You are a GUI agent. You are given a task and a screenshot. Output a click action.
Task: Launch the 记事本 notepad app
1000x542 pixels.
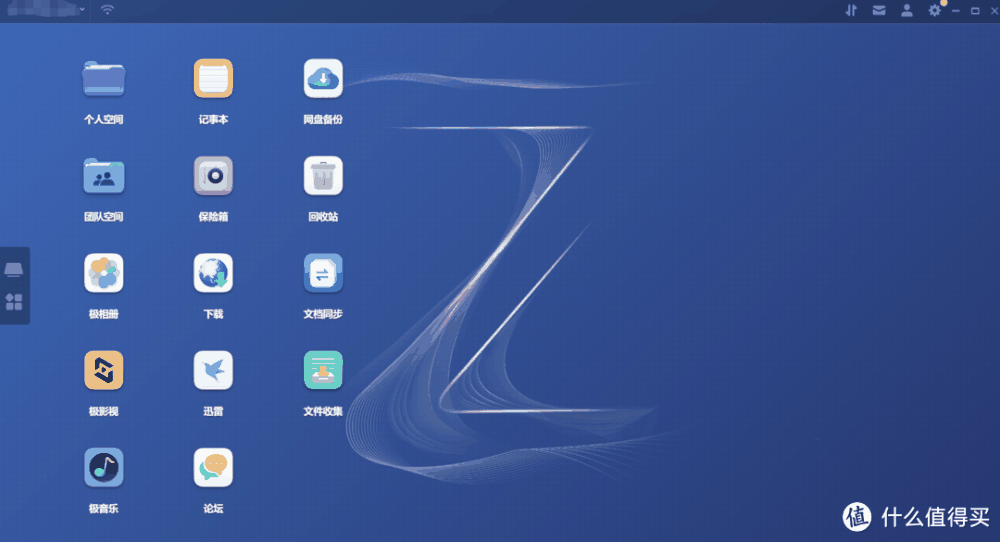pos(213,79)
